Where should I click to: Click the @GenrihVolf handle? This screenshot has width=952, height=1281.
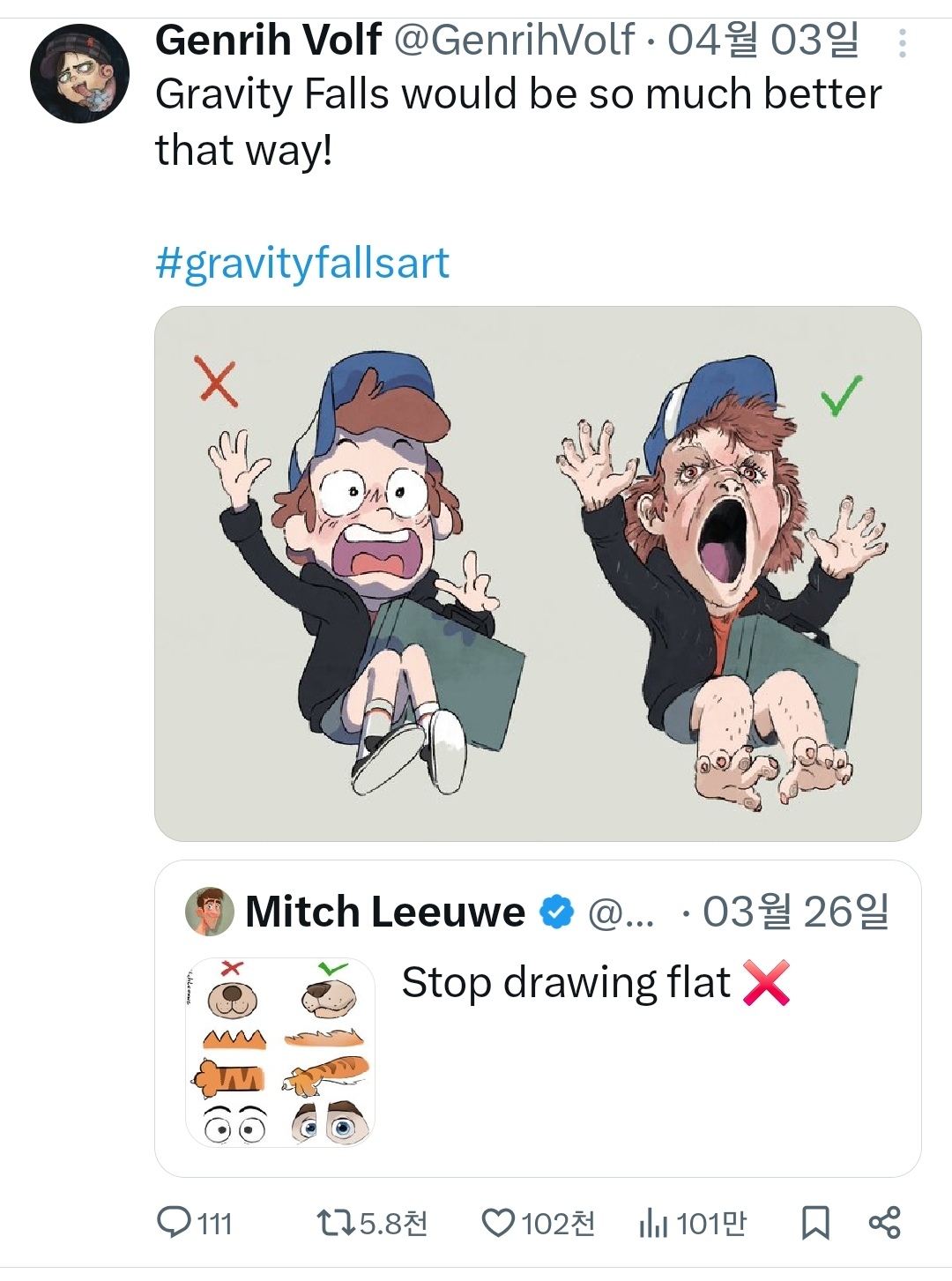[513, 40]
